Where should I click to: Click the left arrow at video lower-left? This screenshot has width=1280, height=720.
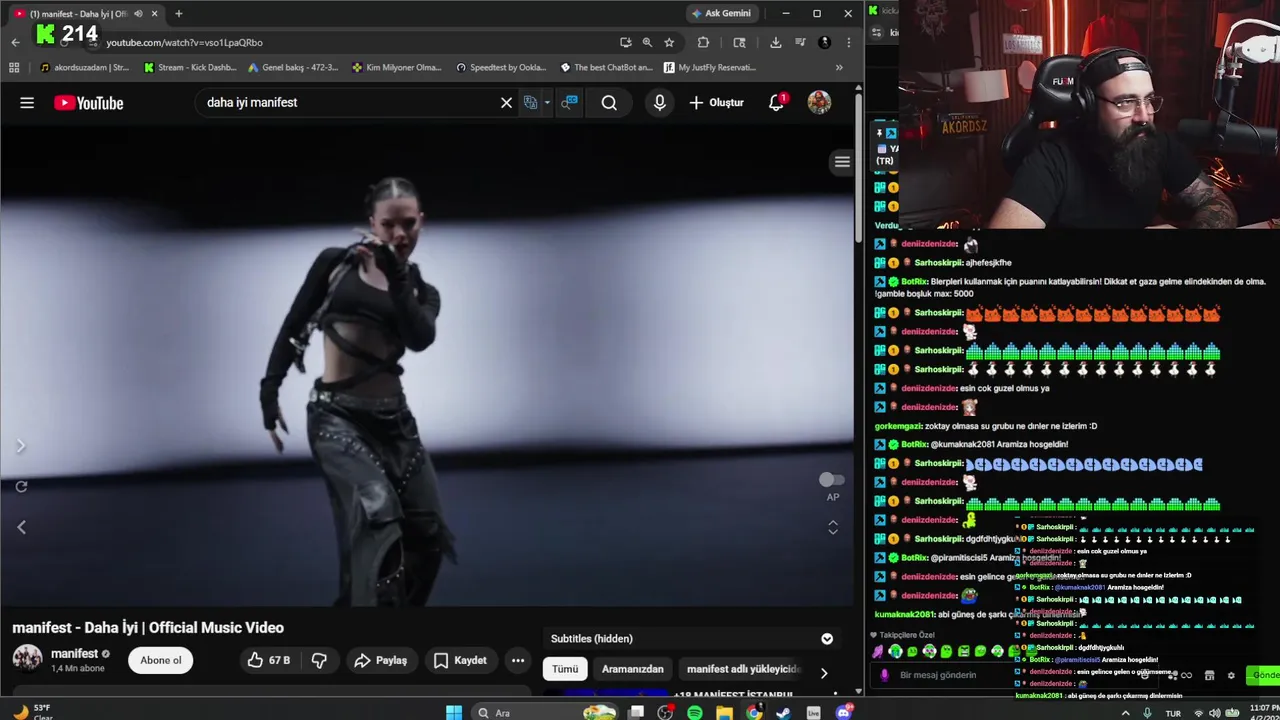pos(21,527)
